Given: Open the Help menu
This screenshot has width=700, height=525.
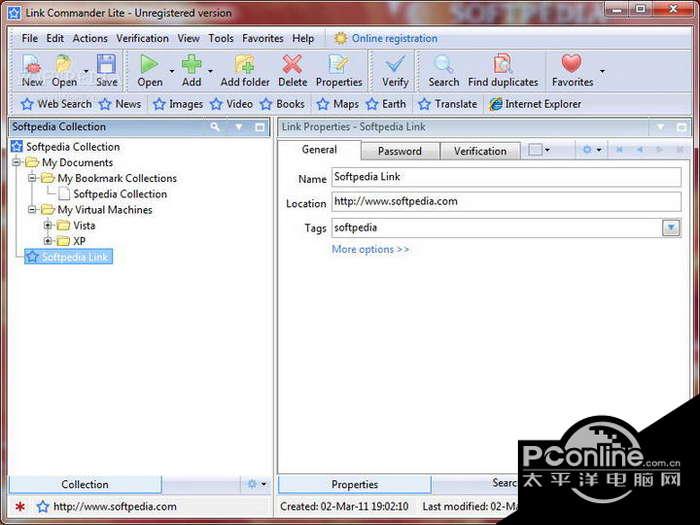Looking at the screenshot, I should pos(303,38).
